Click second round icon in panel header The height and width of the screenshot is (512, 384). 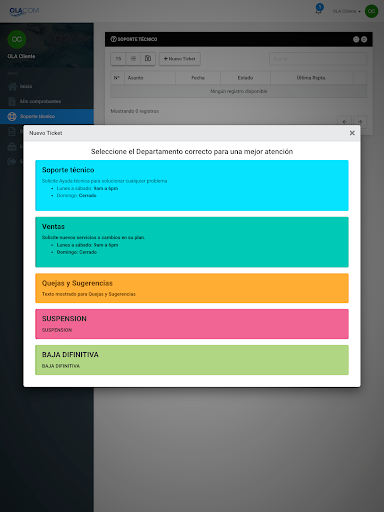(364, 39)
